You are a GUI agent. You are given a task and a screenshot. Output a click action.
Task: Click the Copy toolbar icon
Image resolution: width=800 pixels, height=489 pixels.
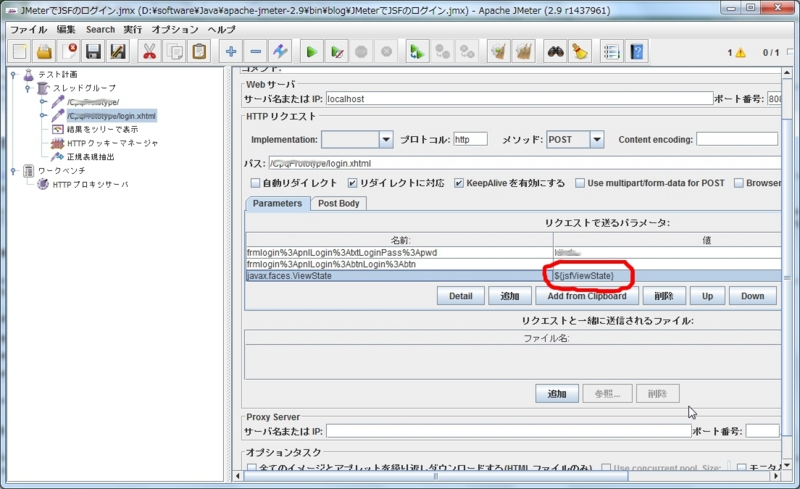(x=174, y=52)
